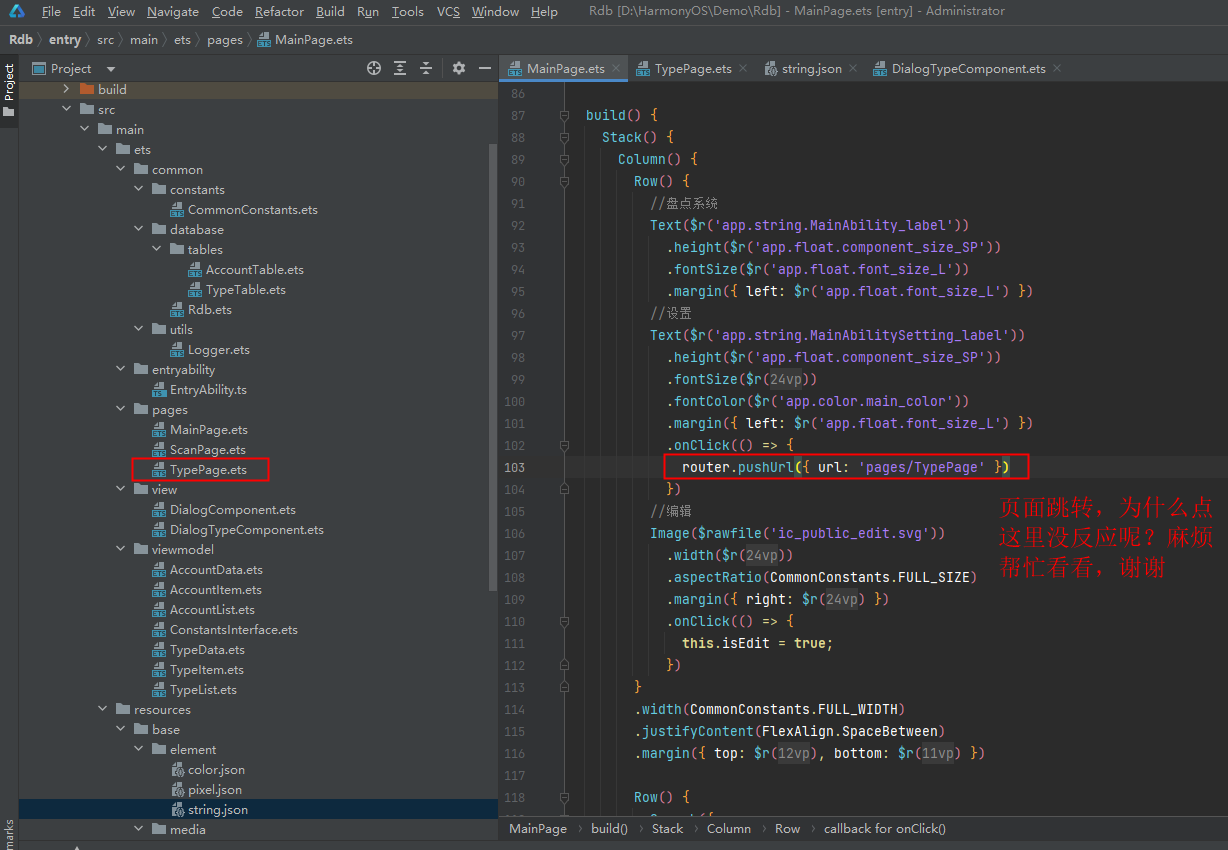The height and width of the screenshot is (850, 1228).
Task: Click the Project panel vertical scrollbar
Action: point(492,365)
